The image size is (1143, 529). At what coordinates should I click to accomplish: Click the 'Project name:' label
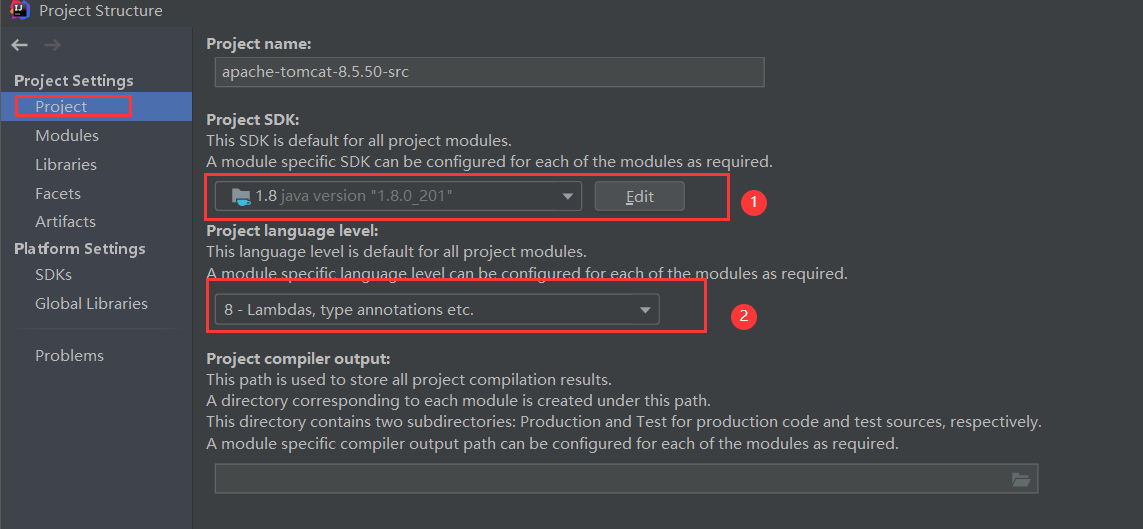coord(259,44)
